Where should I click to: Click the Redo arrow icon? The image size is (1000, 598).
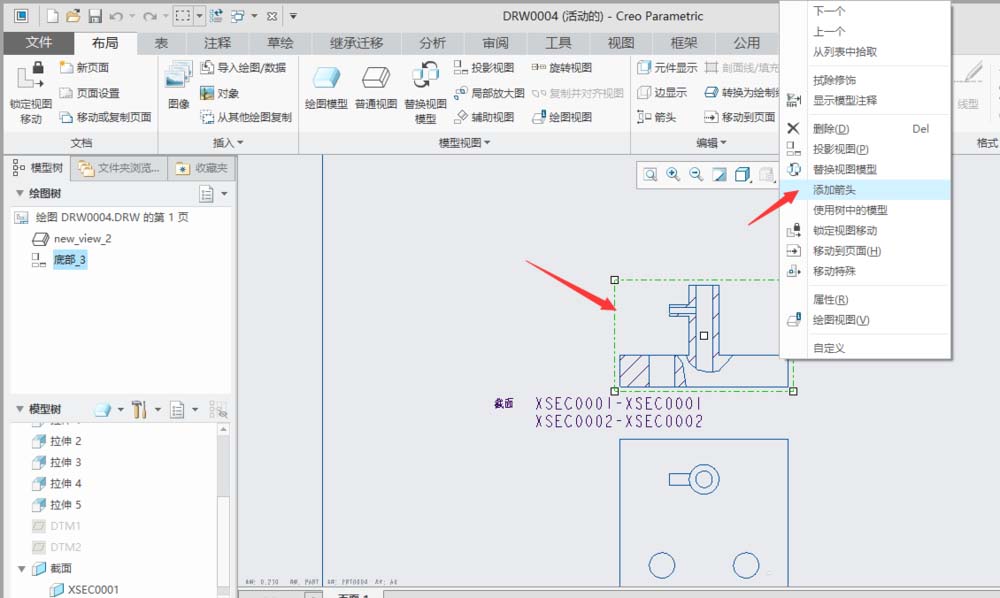[x=150, y=16]
